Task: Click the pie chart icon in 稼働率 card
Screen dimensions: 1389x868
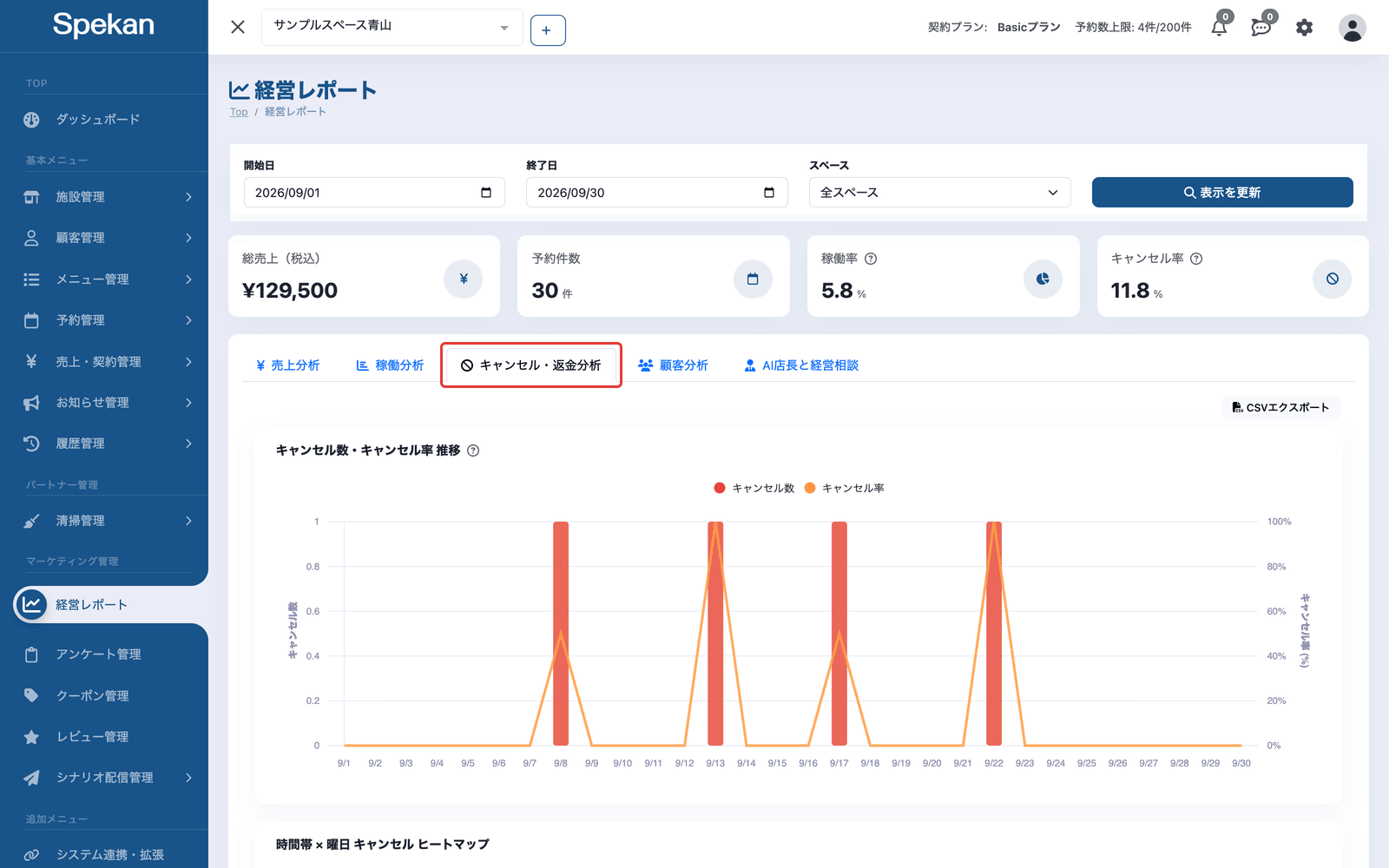Action: pos(1043,279)
